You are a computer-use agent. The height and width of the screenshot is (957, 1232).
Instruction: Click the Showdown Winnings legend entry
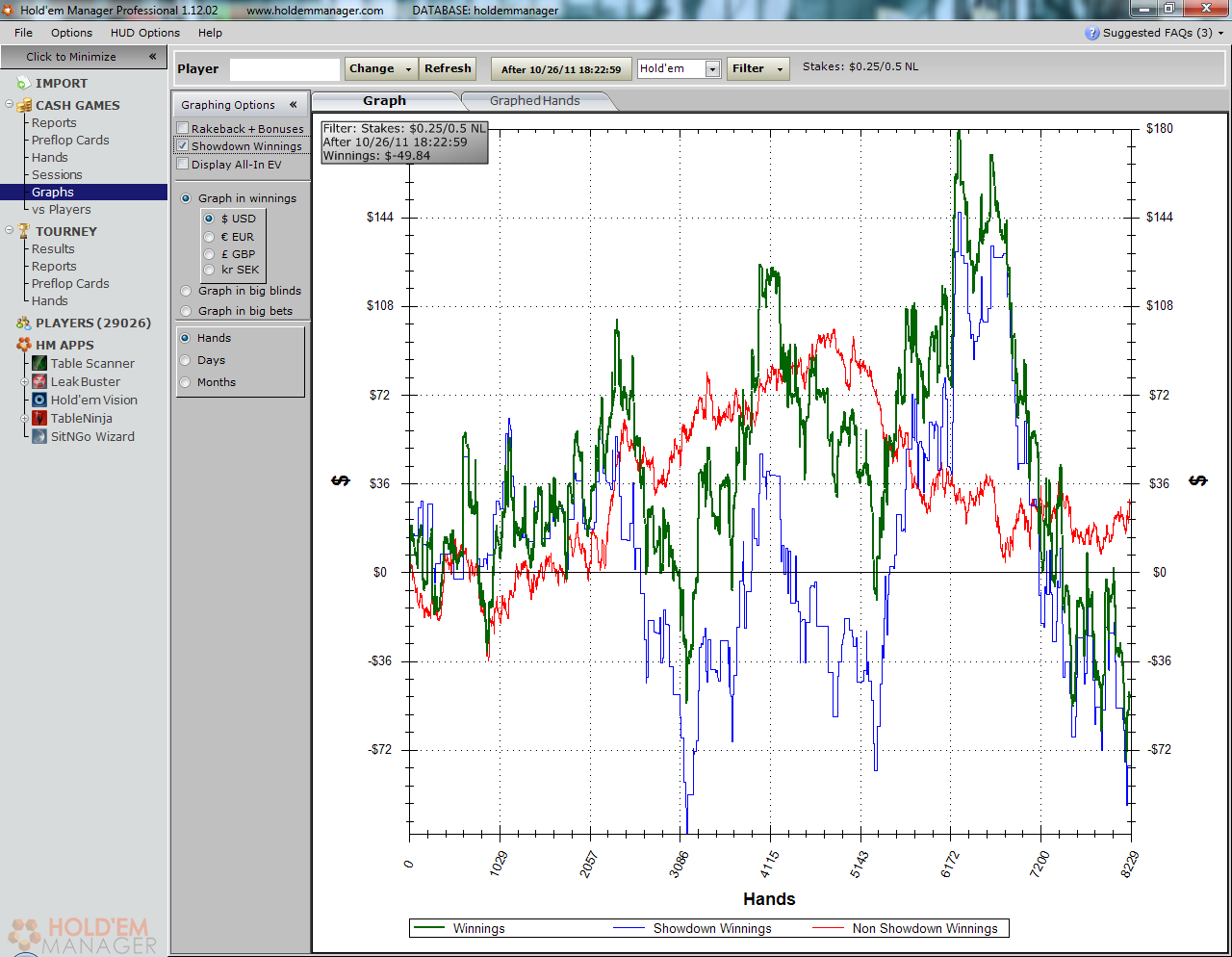click(692, 929)
